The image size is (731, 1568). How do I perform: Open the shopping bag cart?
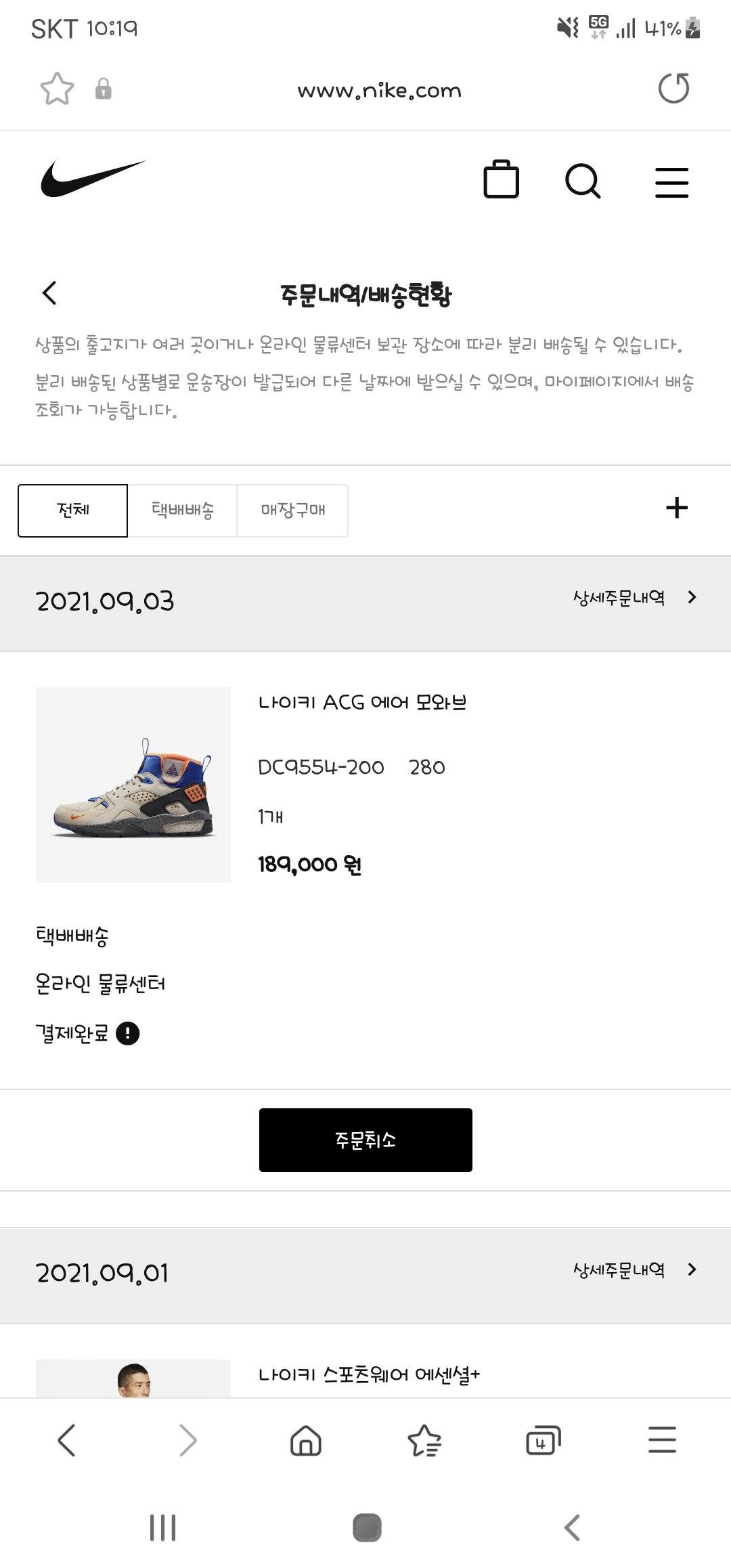[501, 181]
